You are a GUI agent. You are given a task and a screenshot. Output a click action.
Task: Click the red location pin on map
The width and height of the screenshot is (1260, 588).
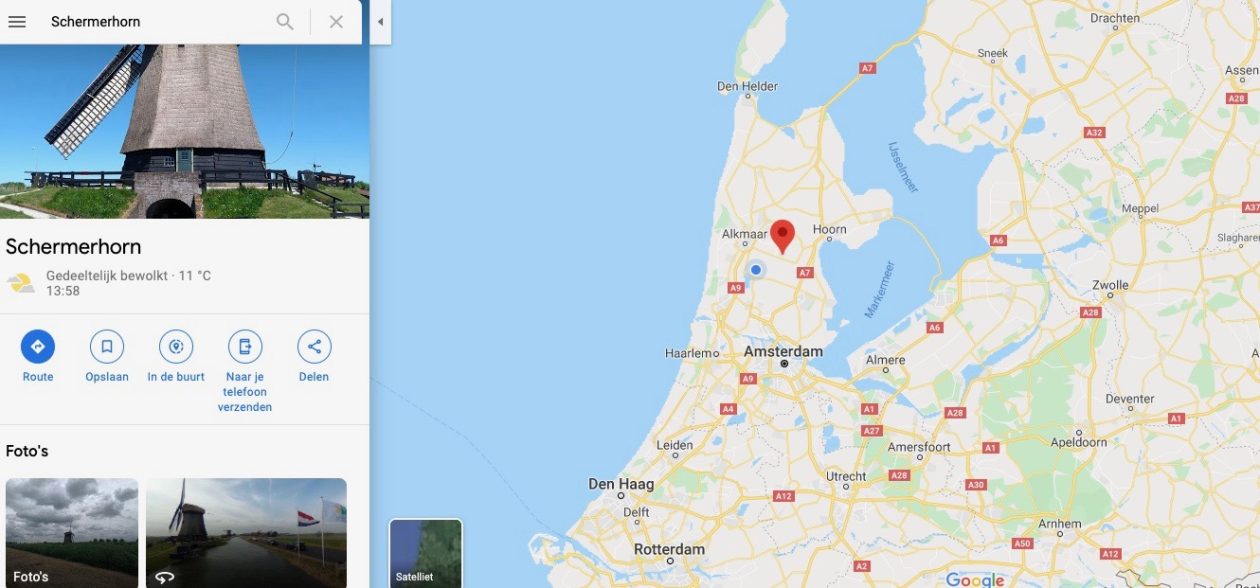[782, 236]
